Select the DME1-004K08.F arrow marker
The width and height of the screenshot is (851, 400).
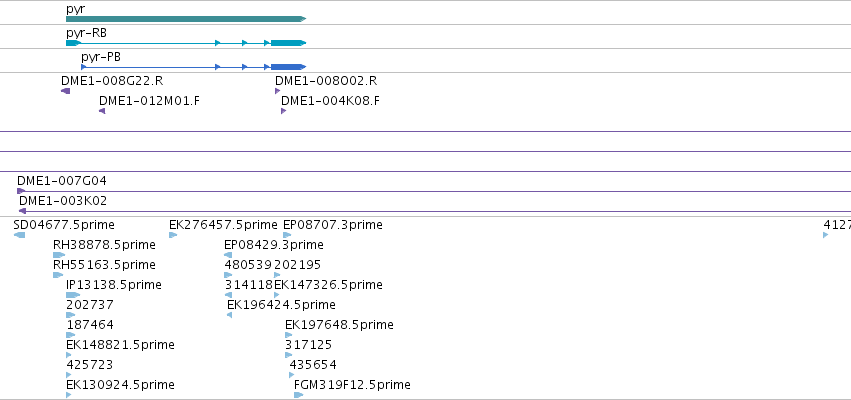click(283, 111)
